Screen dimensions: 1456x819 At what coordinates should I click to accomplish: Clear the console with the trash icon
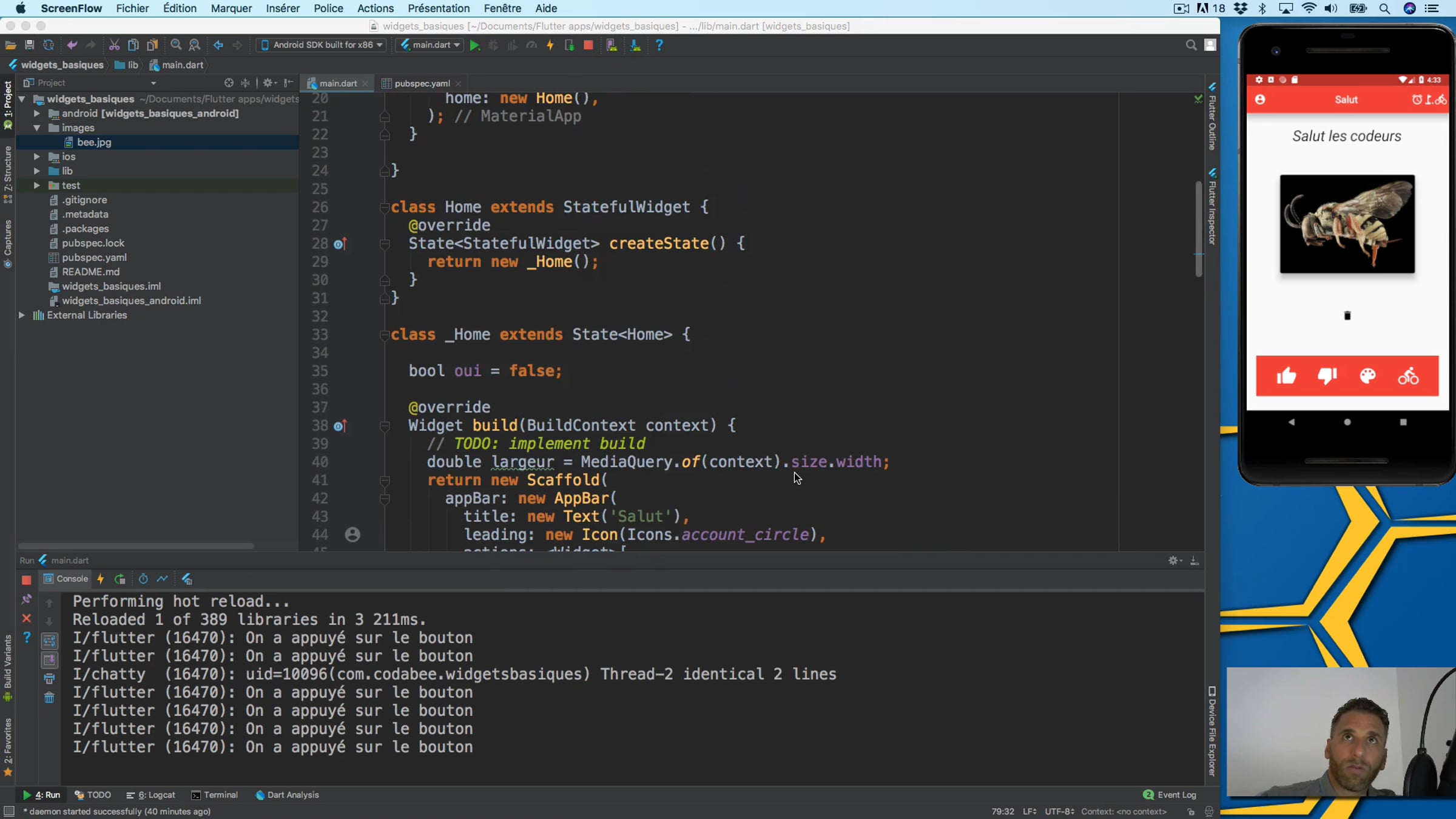click(x=49, y=698)
